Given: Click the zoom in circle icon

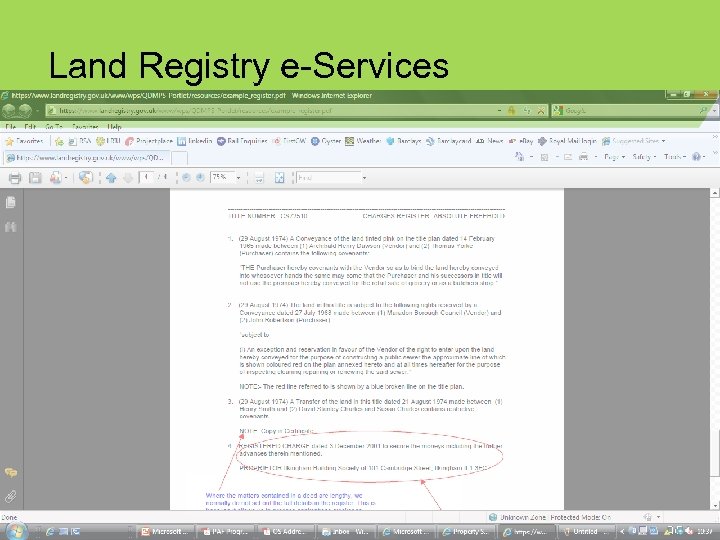Looking at the screenshot, I should 201,177.
